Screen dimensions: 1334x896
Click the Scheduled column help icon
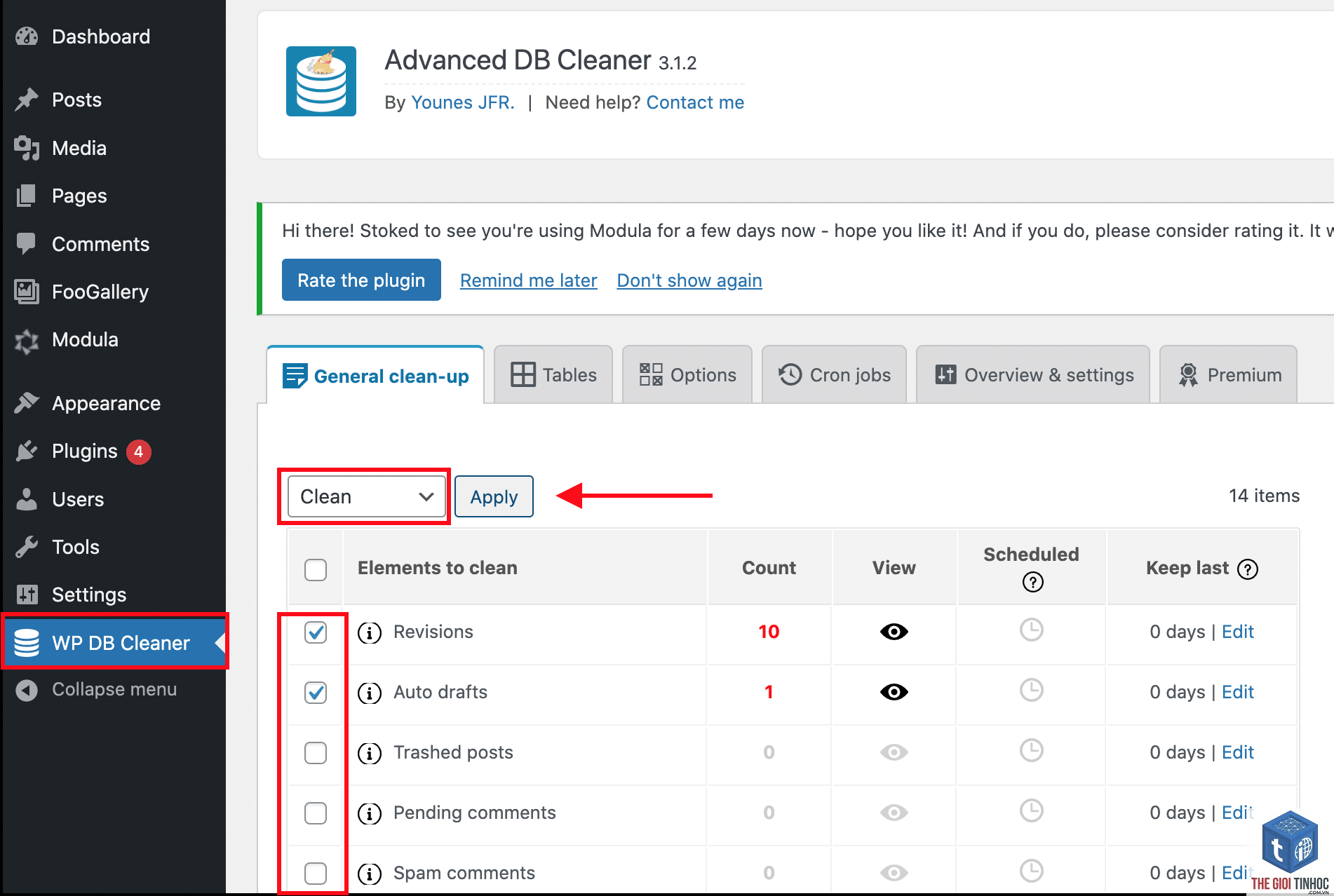(1033, 582)
